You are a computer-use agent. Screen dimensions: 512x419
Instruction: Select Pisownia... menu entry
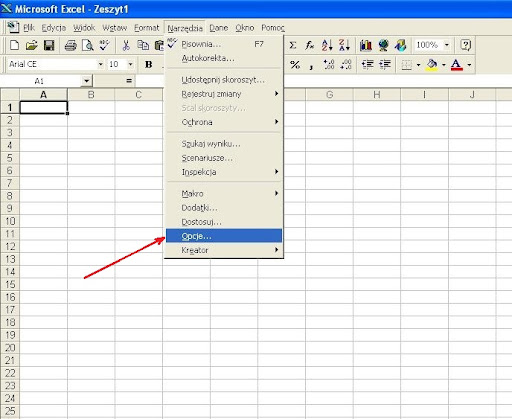tap(224, 44)
